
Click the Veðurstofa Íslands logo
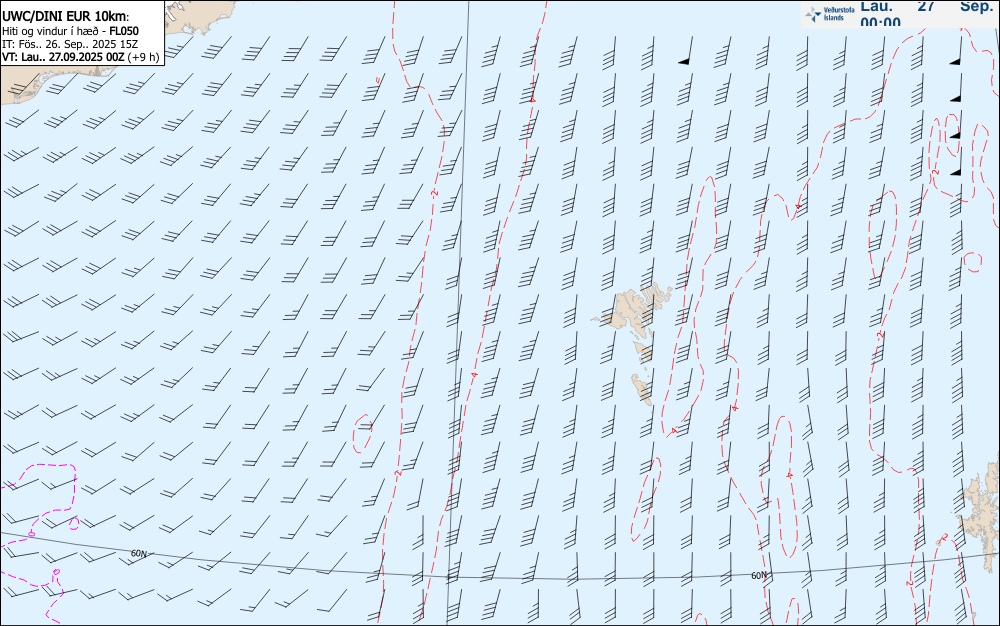830,13
